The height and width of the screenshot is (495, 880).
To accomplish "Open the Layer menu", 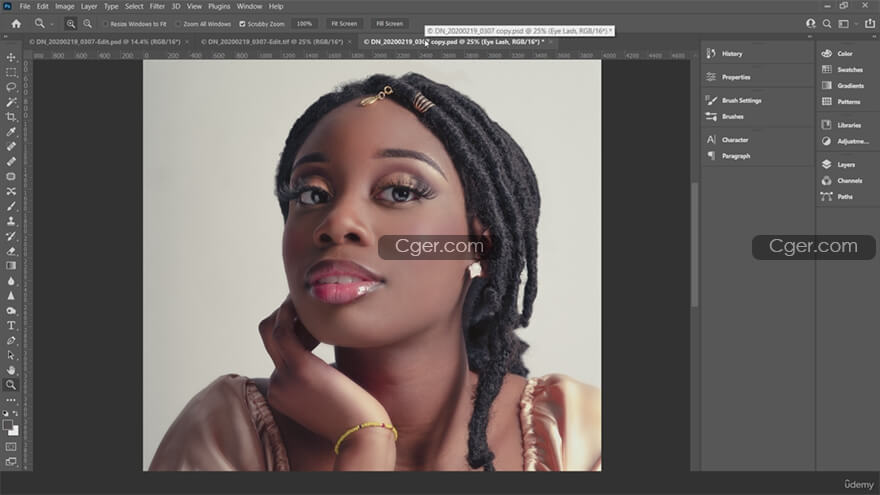I will (x=89, y=6).
